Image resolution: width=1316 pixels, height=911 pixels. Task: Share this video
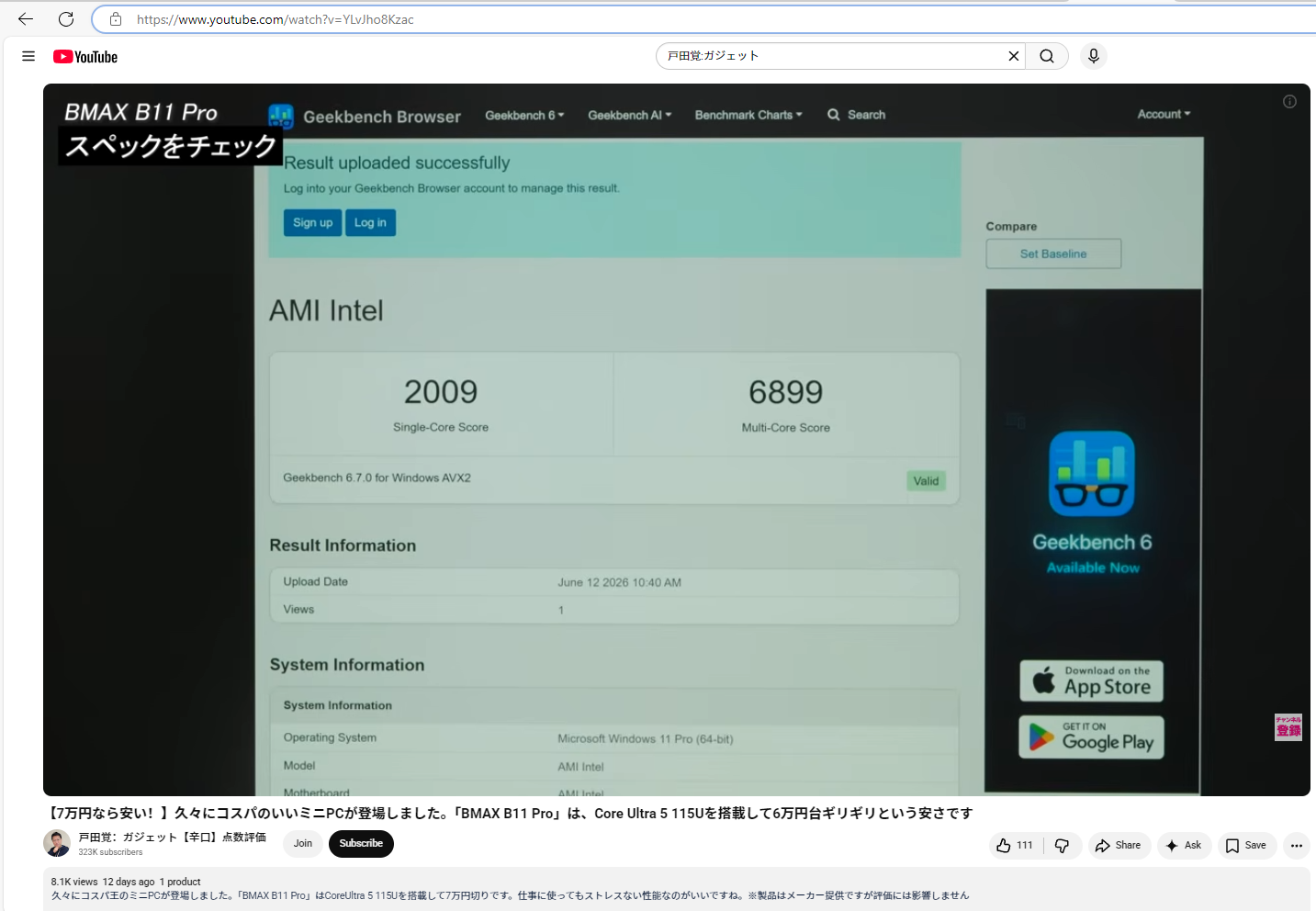pos(1118,846)
